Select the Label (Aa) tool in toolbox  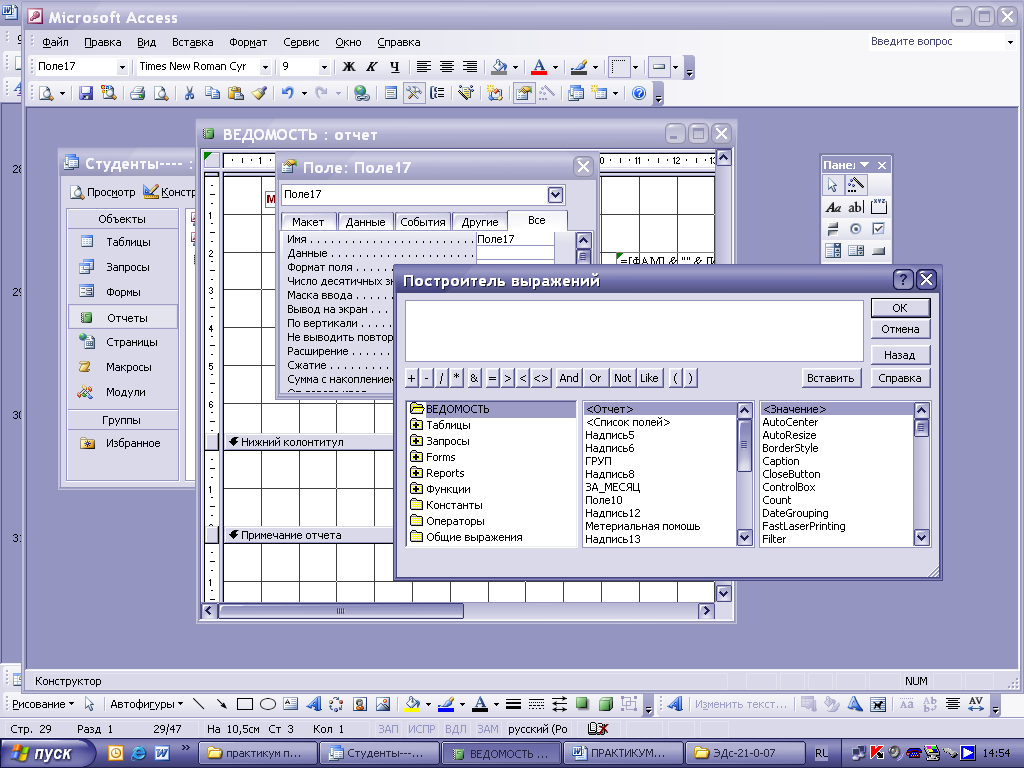point(833,208)
